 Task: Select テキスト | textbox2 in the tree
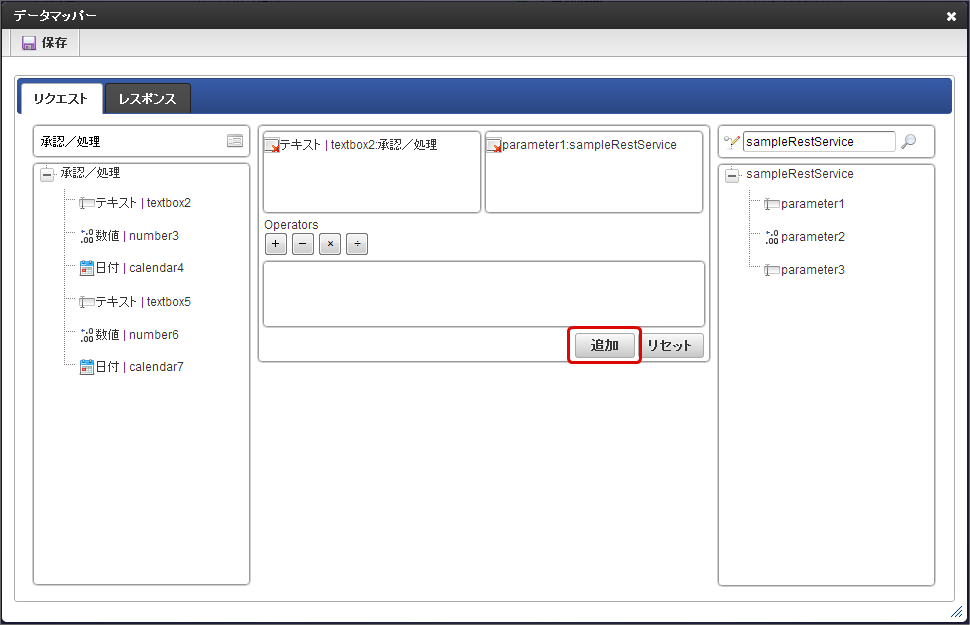point(143,203)
